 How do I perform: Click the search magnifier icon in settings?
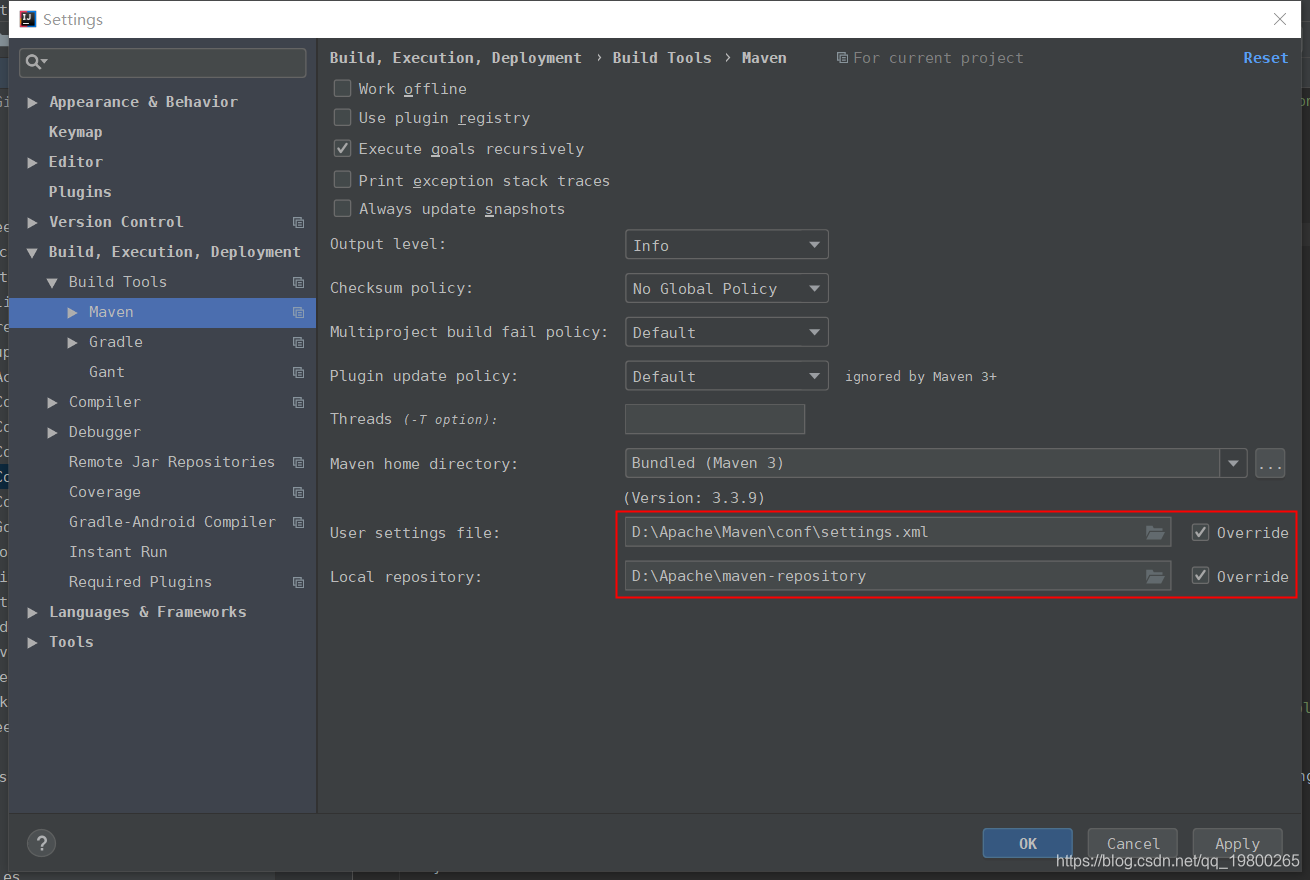[34, 62]
